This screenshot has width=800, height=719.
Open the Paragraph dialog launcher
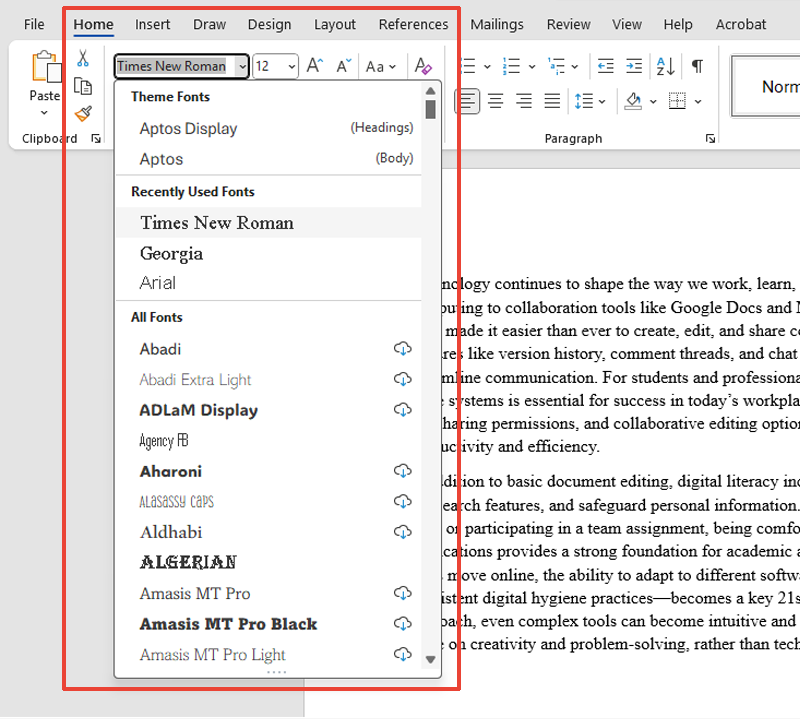(710, 139)
